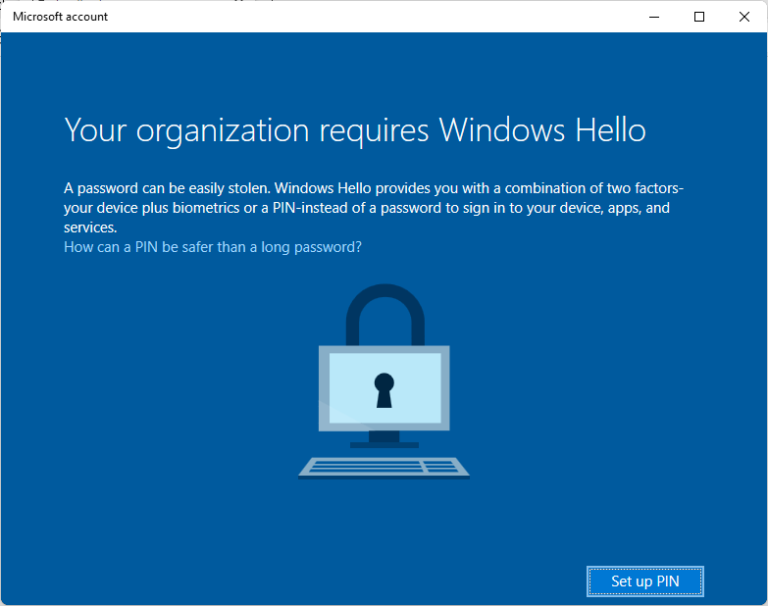The height and width of the screenshot is (606, 768).
Task: Click the keyhole icon on the monitor
Action: click(384, 389)
